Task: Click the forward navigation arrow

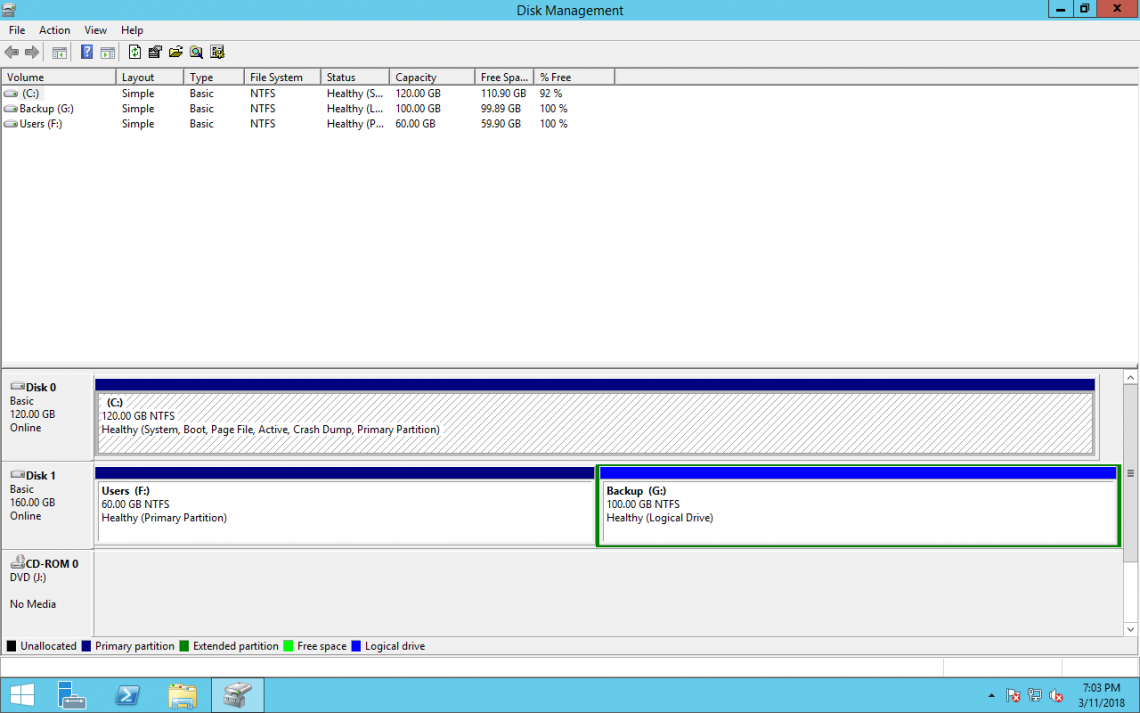Action: [31, 52]
